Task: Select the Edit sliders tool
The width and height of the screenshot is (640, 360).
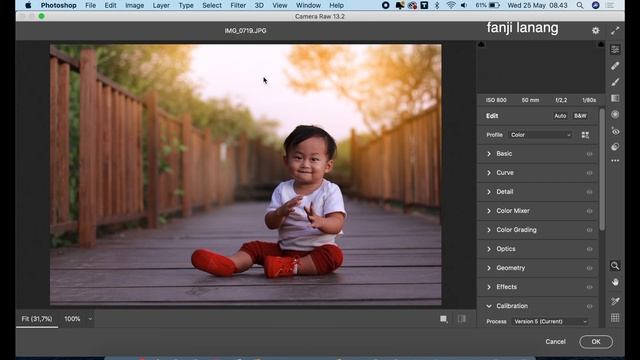Action: [615, 49]
